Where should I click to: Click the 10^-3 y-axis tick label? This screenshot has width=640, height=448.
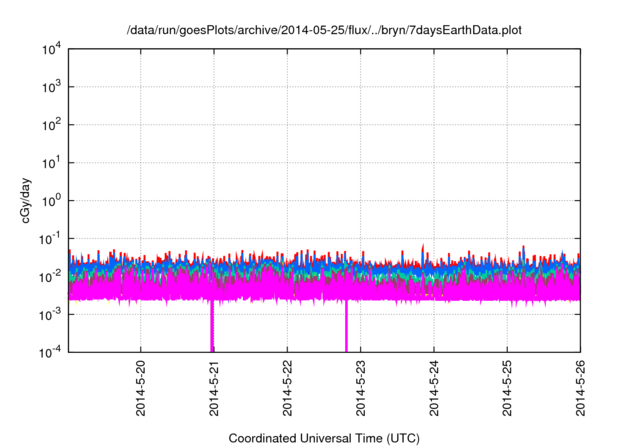pyautogui.click(x=50, y=315)
